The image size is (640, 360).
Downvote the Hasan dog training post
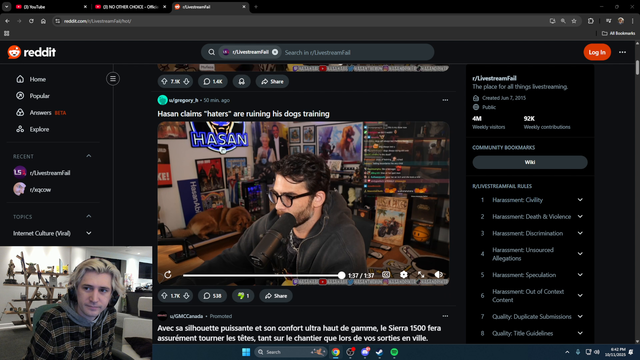tap(187, 296)
